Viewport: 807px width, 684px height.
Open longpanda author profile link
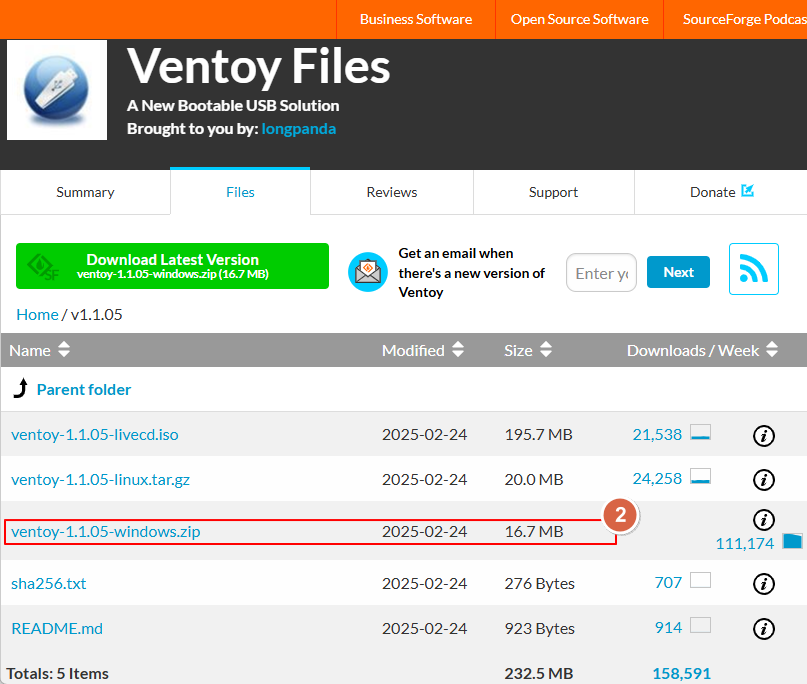[x=299, y=129]
